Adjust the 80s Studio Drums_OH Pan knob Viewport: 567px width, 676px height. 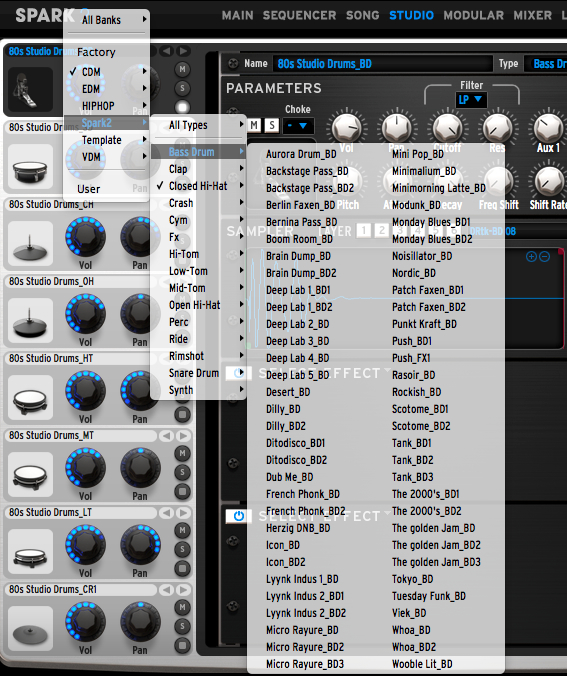pos(140,313)
